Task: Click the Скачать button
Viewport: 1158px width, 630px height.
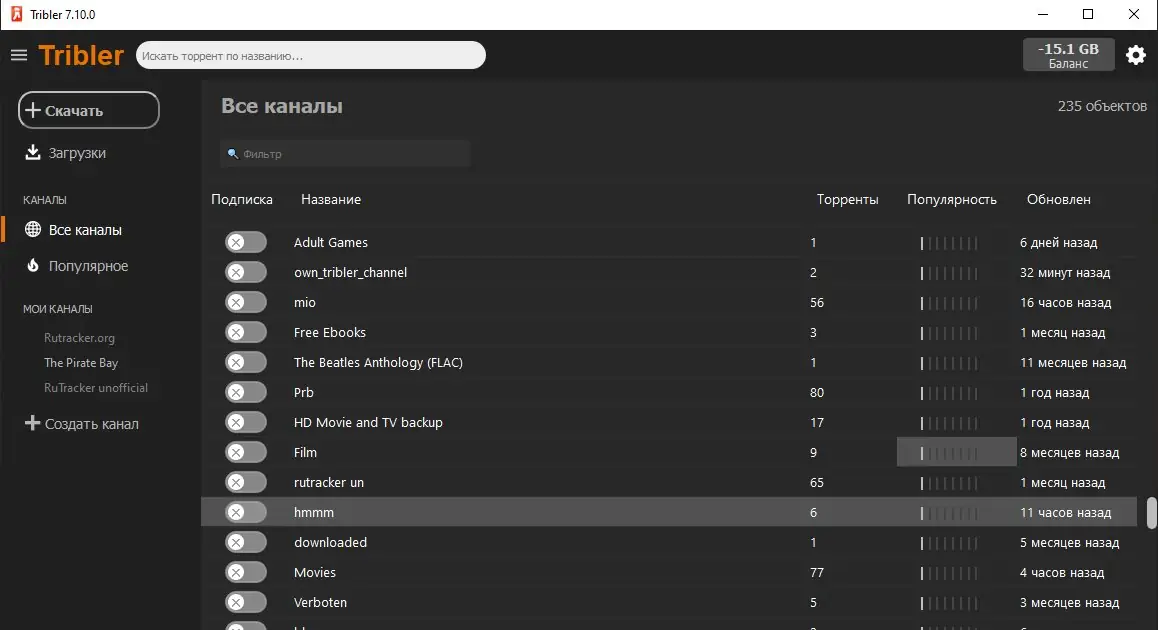Action: click(x=89, y=110)
